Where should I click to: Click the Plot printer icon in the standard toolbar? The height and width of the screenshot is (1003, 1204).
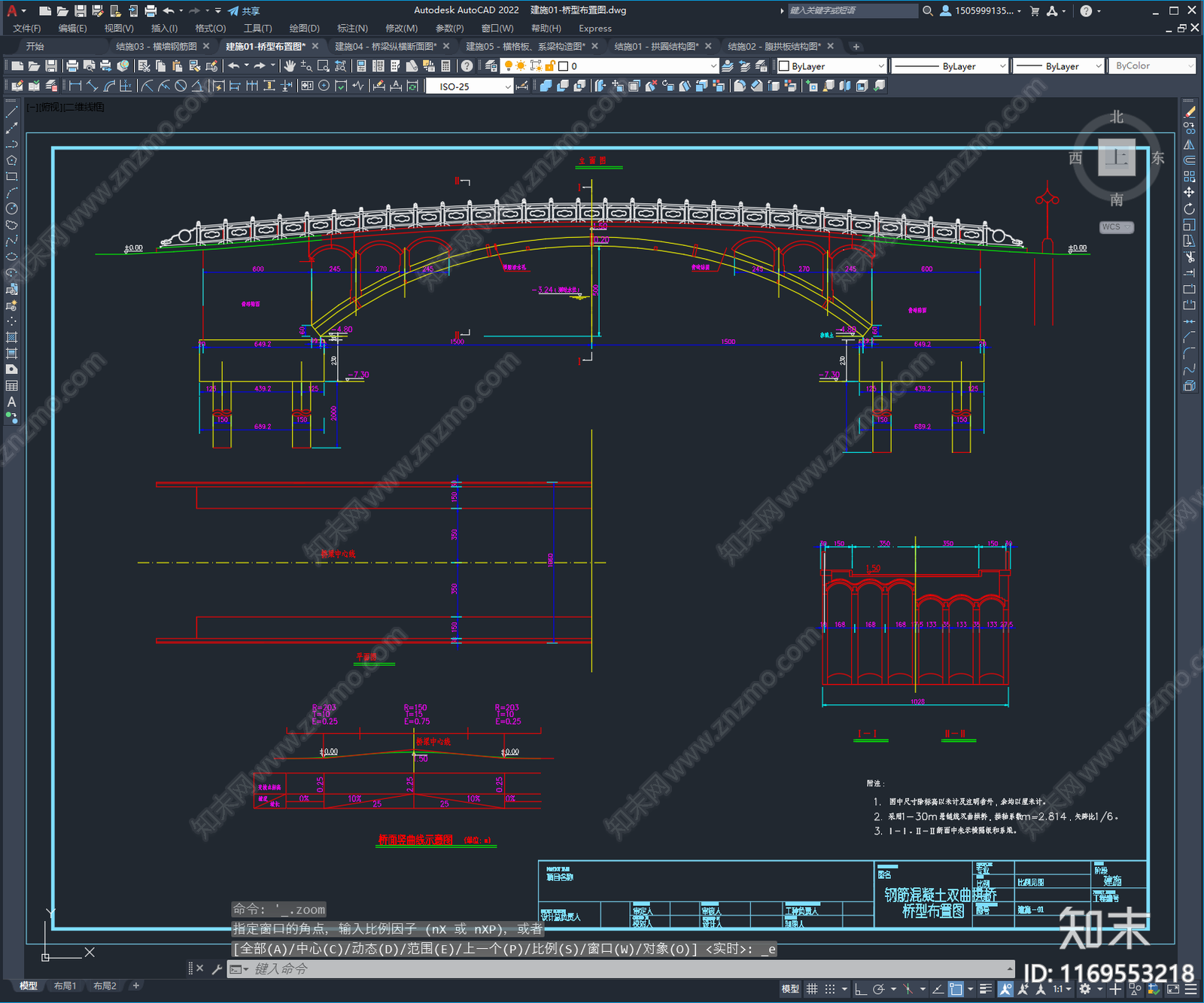(x=72, y=66)
